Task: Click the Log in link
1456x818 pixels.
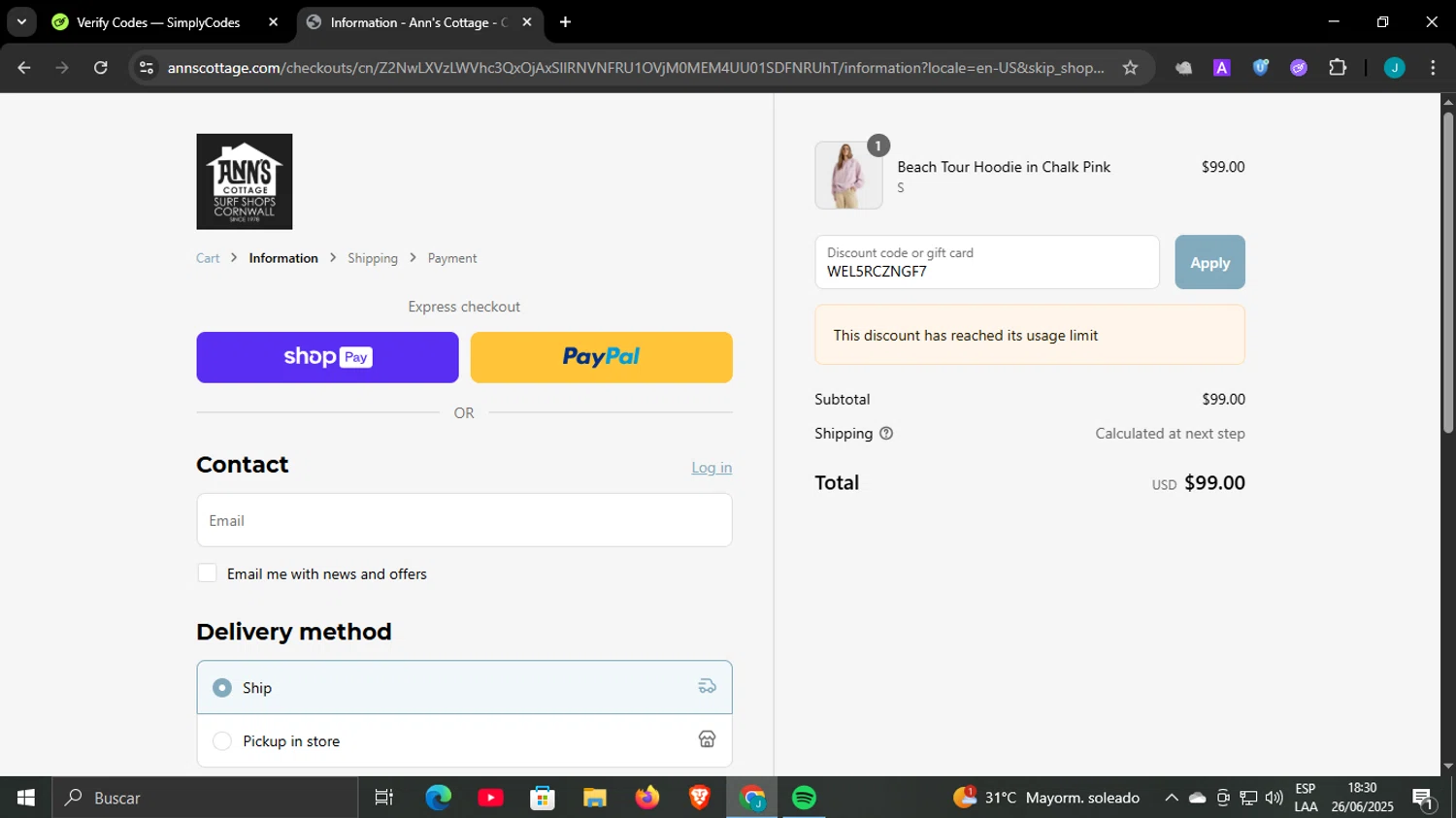Action: point(711,468)
